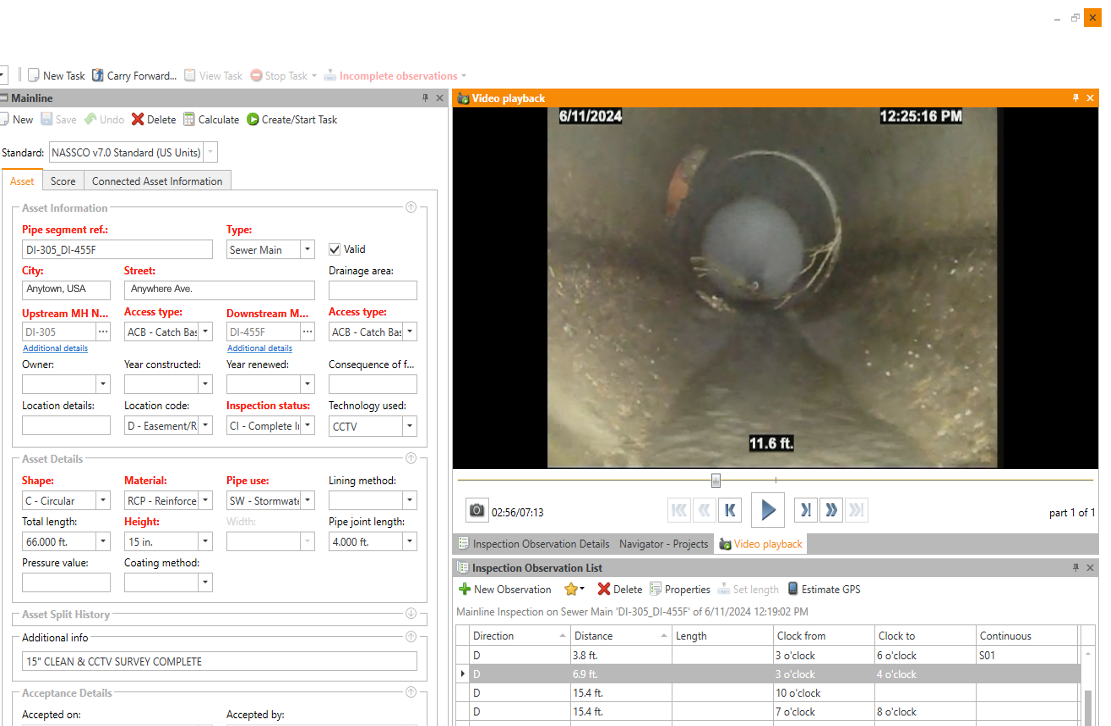This screenshot has width=1111, height=726.
Task: Toggle the Valid checkbox
Action: click(335, 250)
